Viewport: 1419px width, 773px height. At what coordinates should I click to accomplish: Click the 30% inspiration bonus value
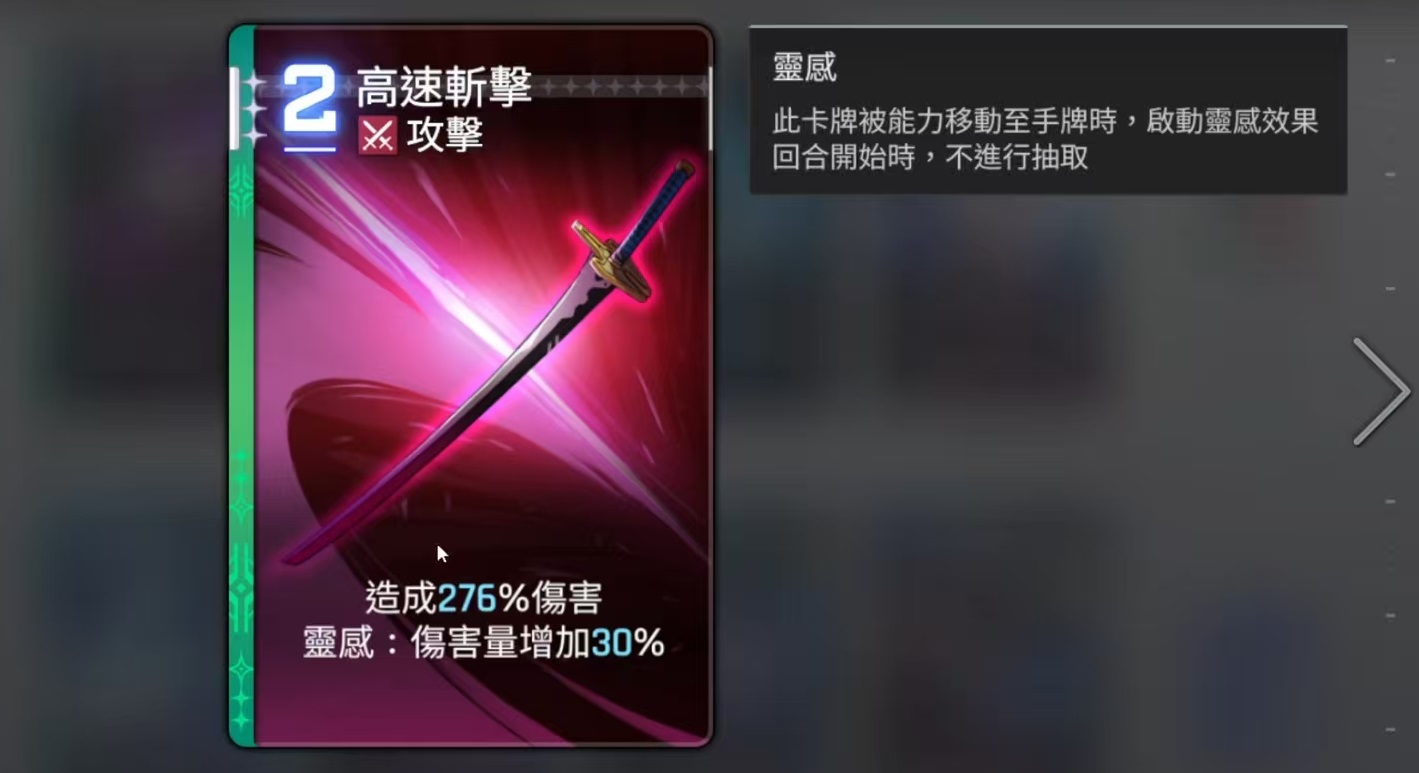tap(628, 642)
